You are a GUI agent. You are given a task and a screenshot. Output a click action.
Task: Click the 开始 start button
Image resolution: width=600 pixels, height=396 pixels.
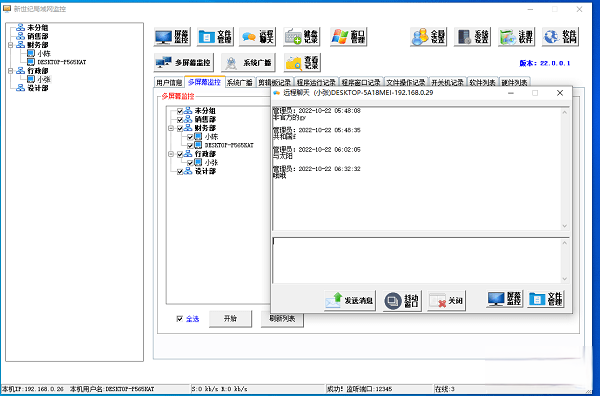pos(230,319)
